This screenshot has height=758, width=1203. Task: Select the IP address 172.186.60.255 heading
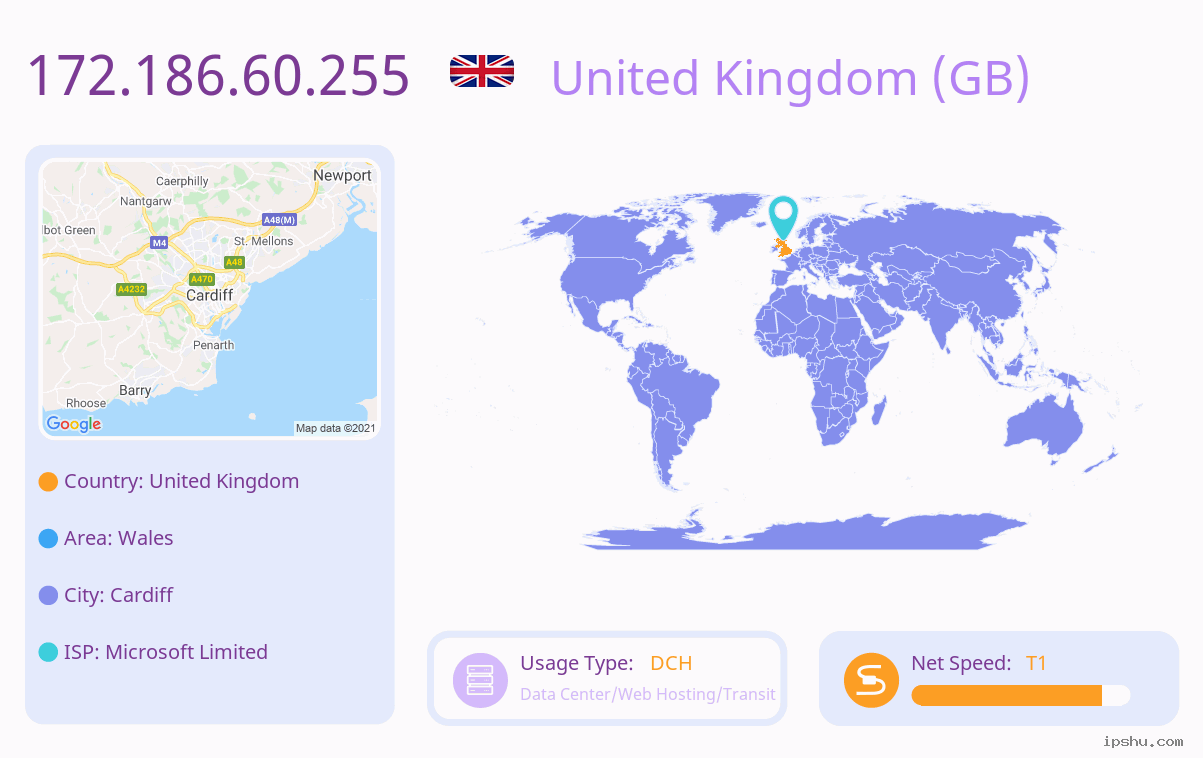point(218,75)
